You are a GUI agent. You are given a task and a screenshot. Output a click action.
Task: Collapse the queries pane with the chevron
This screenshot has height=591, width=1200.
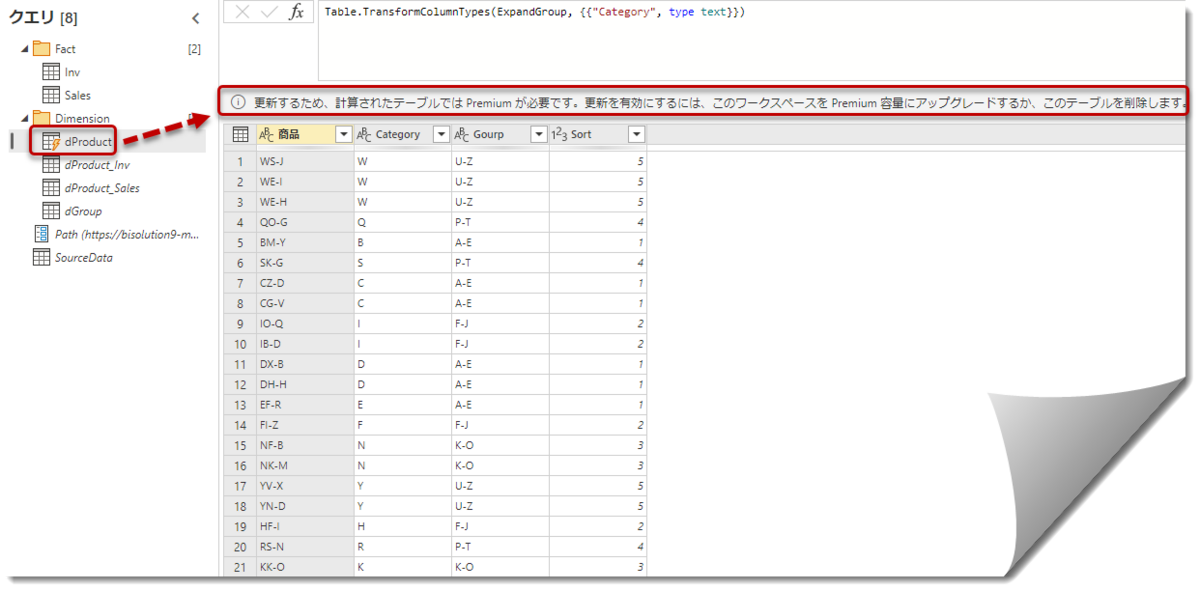click(195, 18)
